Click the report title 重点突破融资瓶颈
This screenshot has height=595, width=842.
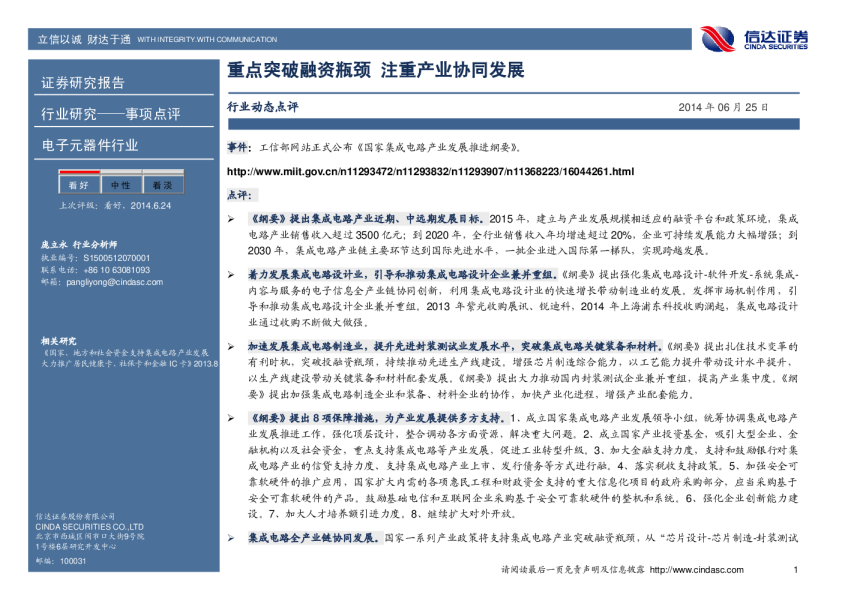tap(376, 72)
